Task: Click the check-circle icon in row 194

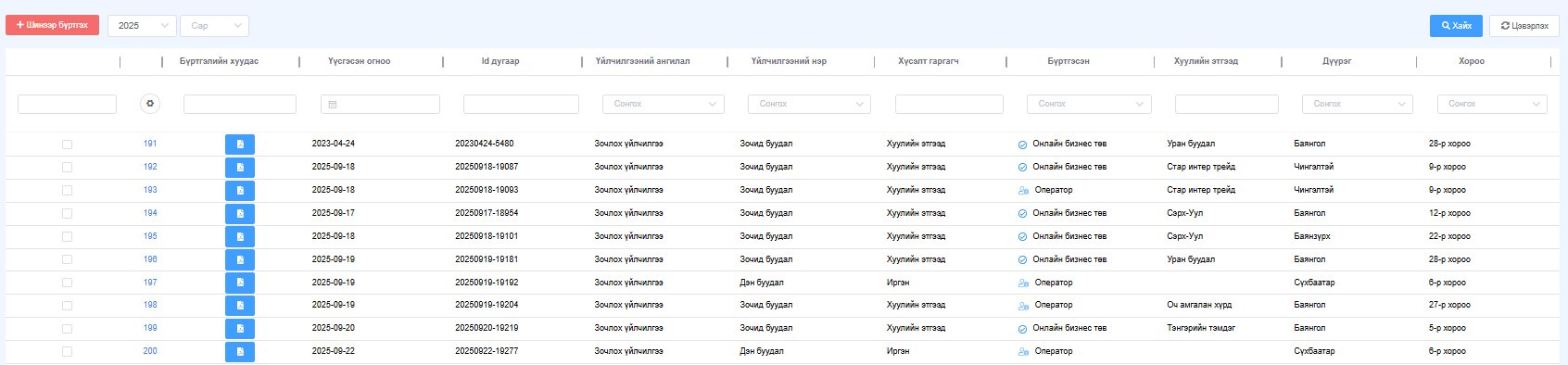Action: click(x=1023, y=214)
